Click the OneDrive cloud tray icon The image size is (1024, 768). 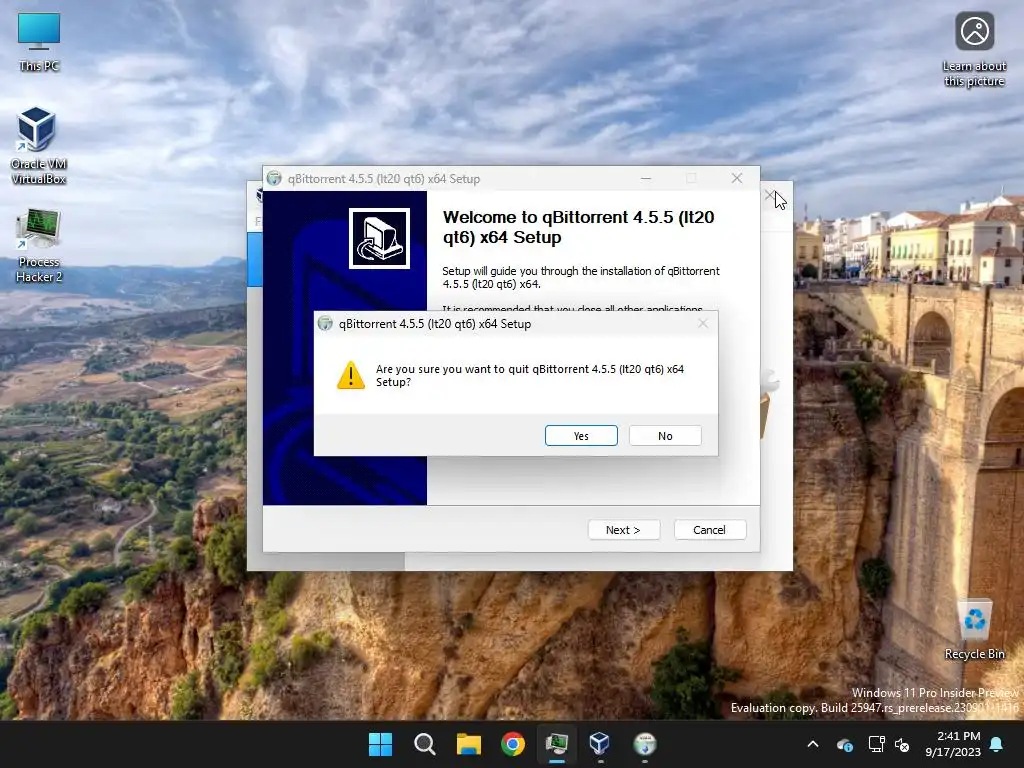844,744
